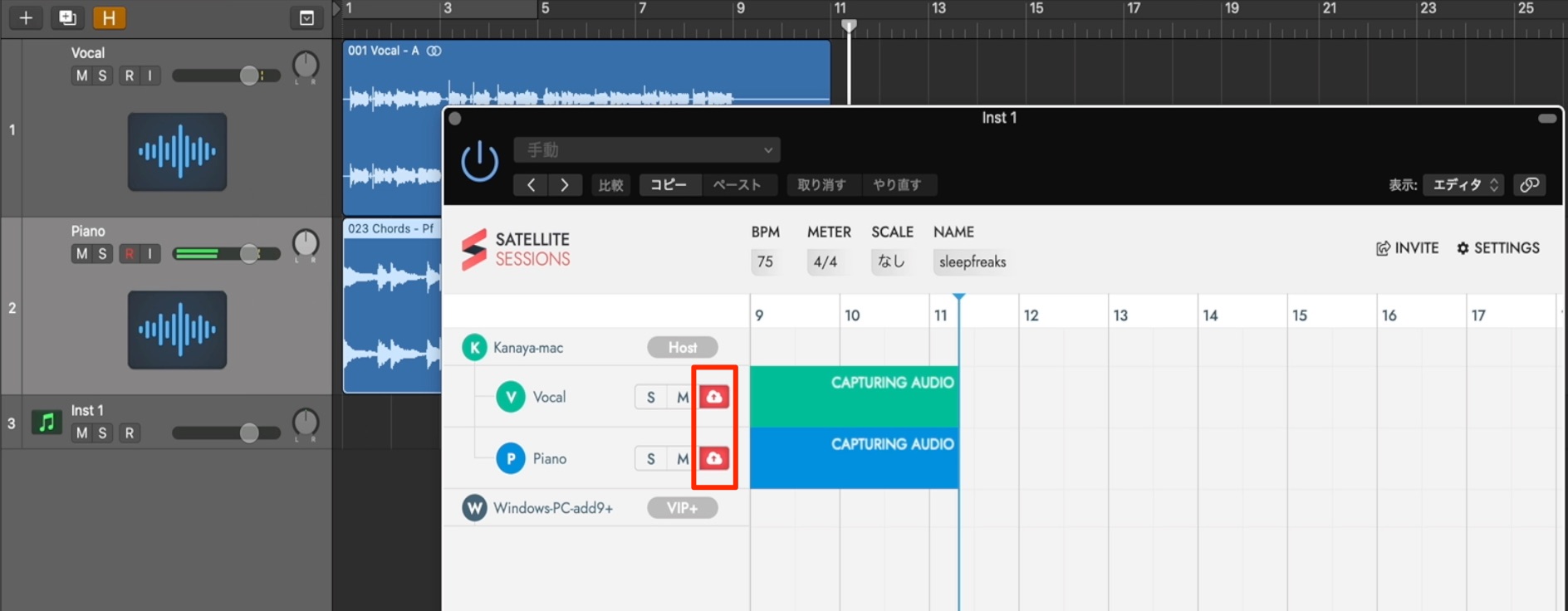Screen dimensions: 1568x611
Task: Toggle the H hide tracks button
Action: pyautogui.click(x=109, y=17)
